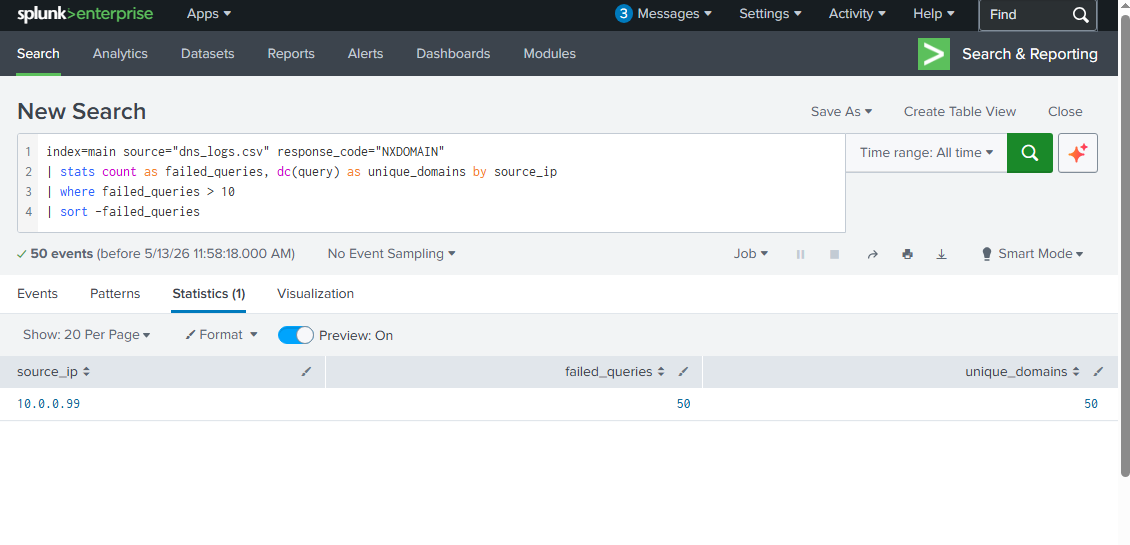Share the search job
This screenshot has width=1130, height=545.
pyautogui.click(x=873, y=254)
